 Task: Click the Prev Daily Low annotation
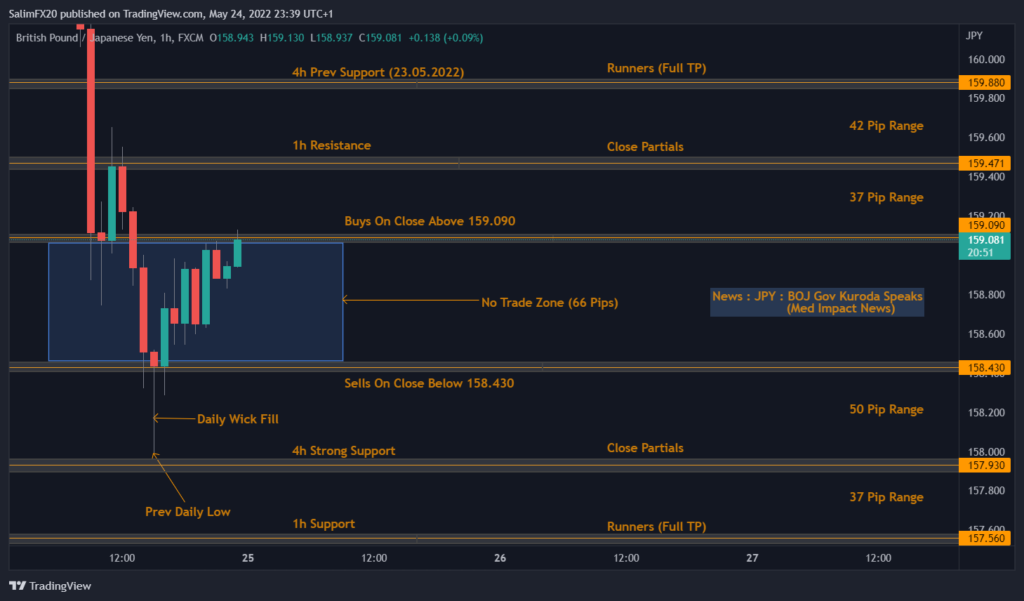tap(187, 511)
